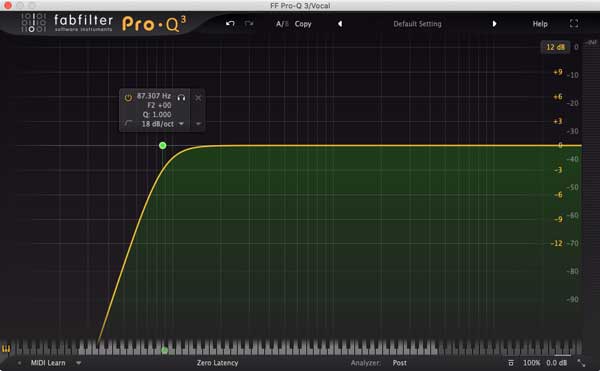600x371 pixels.
Task: Toggle the band power button
Action: pyautogui.click(x=128, y=98)
